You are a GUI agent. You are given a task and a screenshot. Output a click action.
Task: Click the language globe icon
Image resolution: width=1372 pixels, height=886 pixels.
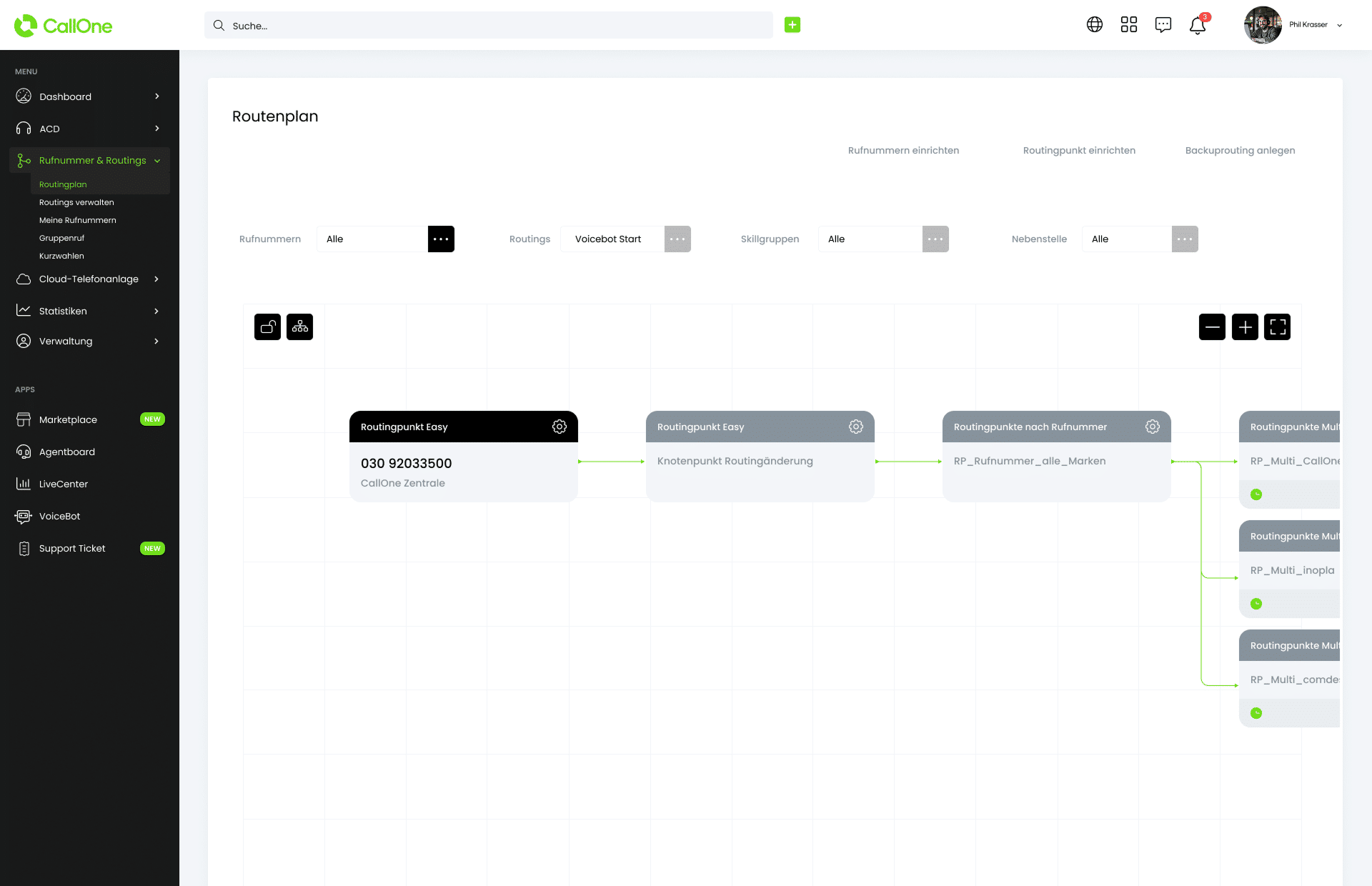1095,25
